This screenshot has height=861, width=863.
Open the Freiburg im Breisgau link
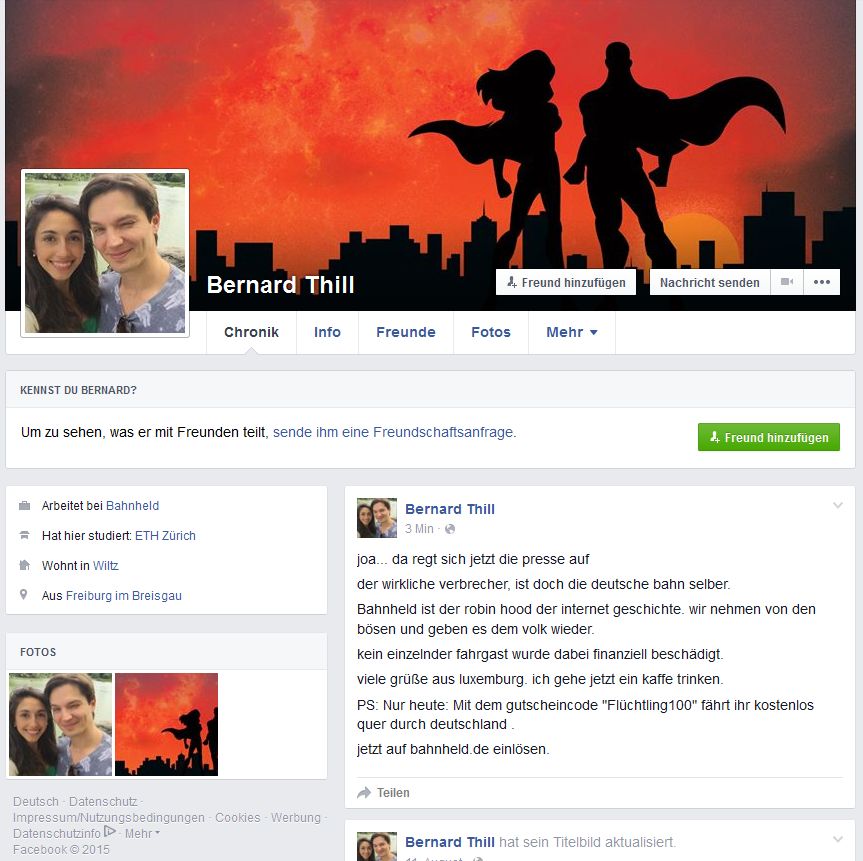[124, 595]
